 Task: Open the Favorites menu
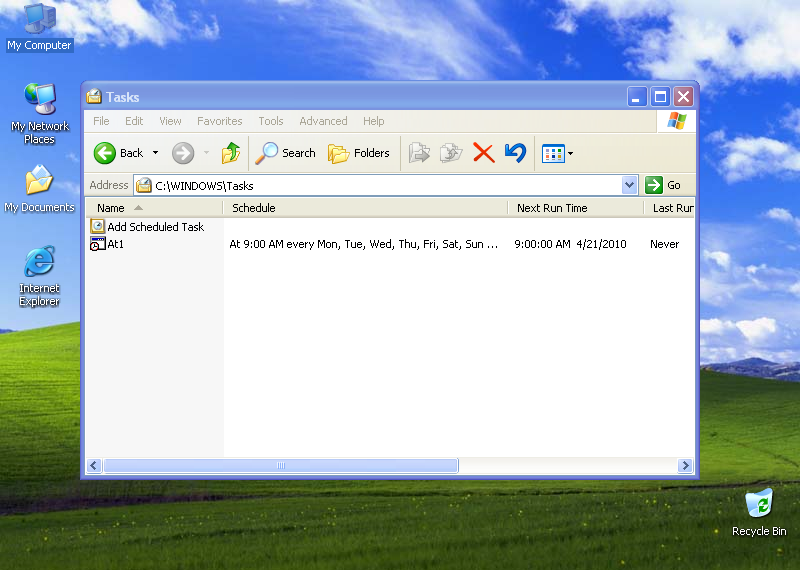coord(219,121)
